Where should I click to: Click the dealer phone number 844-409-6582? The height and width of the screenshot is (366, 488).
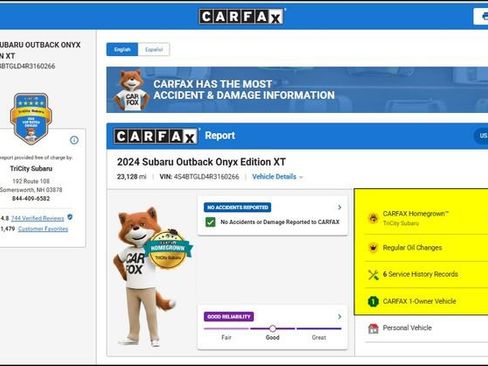tap(31, 199)
